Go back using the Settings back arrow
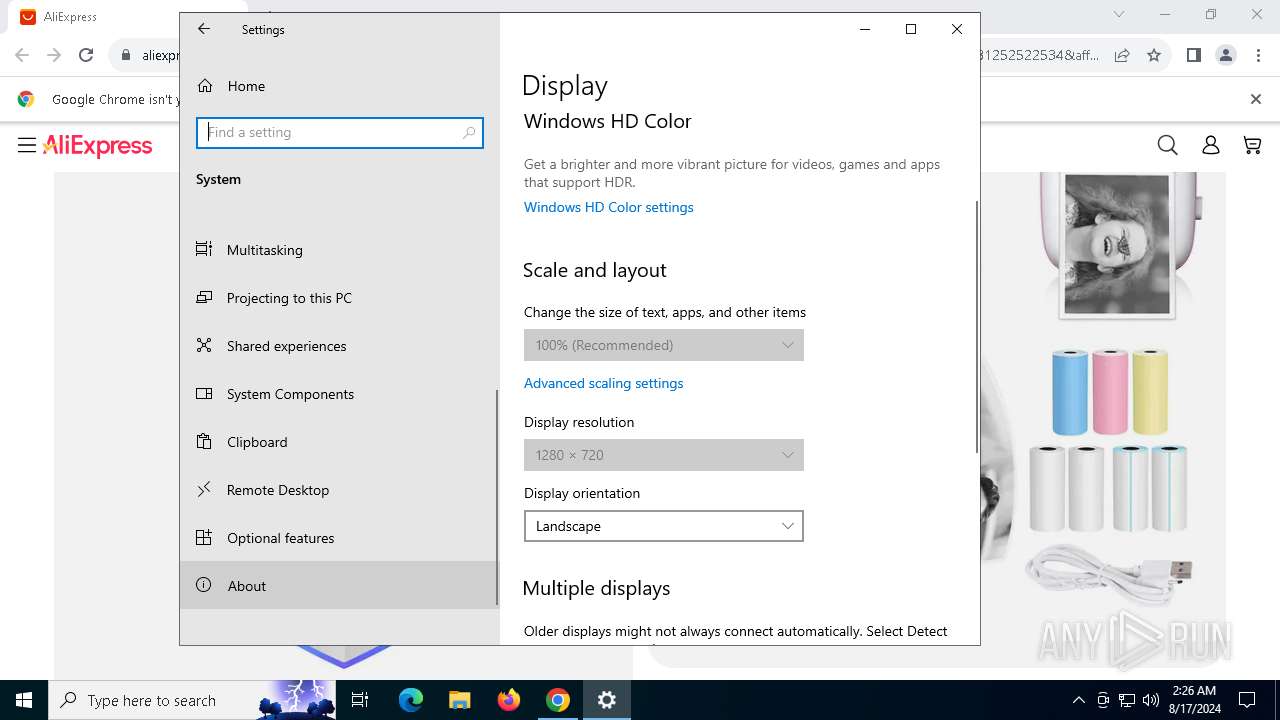Viewport: 1280px width, 720px height. pos(204,29)
